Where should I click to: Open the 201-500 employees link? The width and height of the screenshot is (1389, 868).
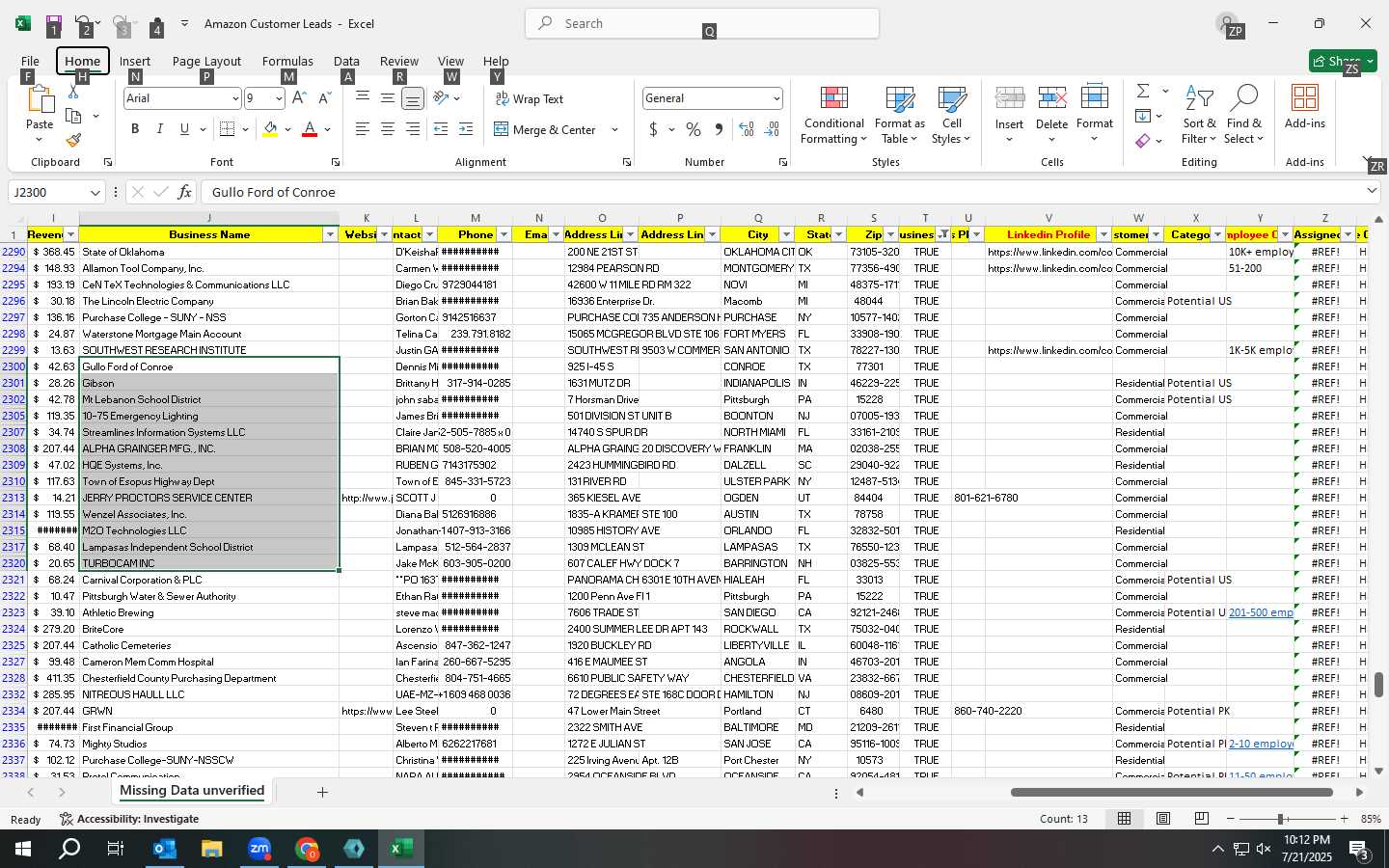click(x=1261, y=612)
